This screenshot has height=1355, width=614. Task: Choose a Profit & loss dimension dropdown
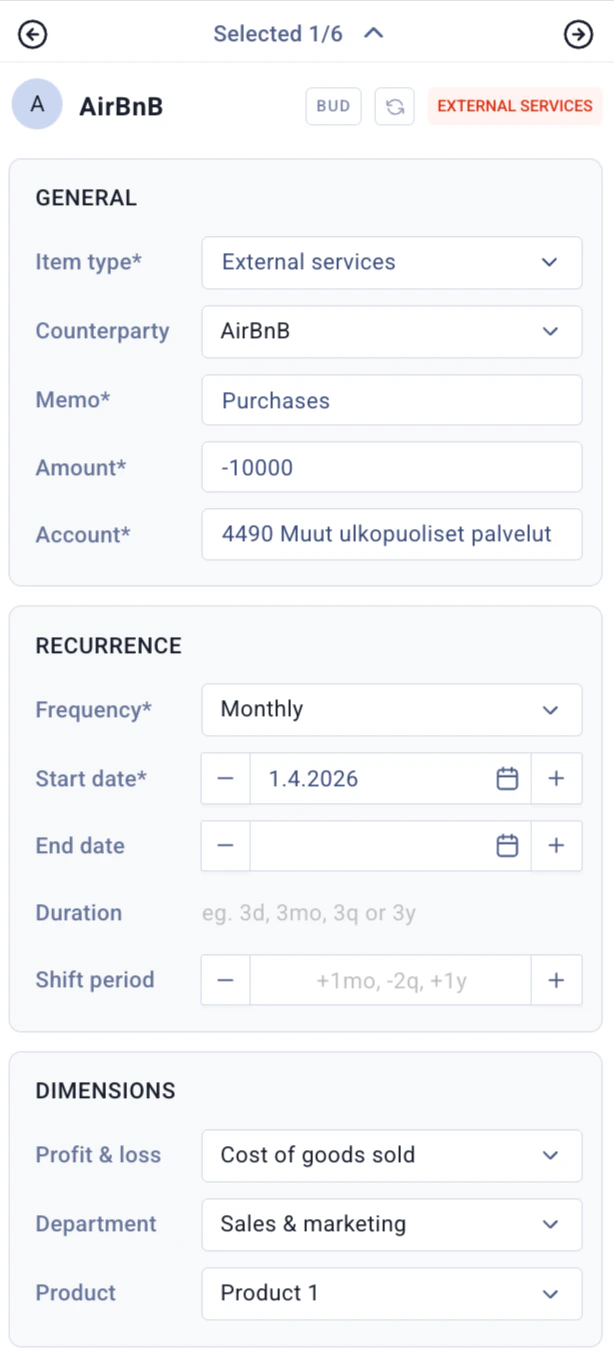[392, 1155]
